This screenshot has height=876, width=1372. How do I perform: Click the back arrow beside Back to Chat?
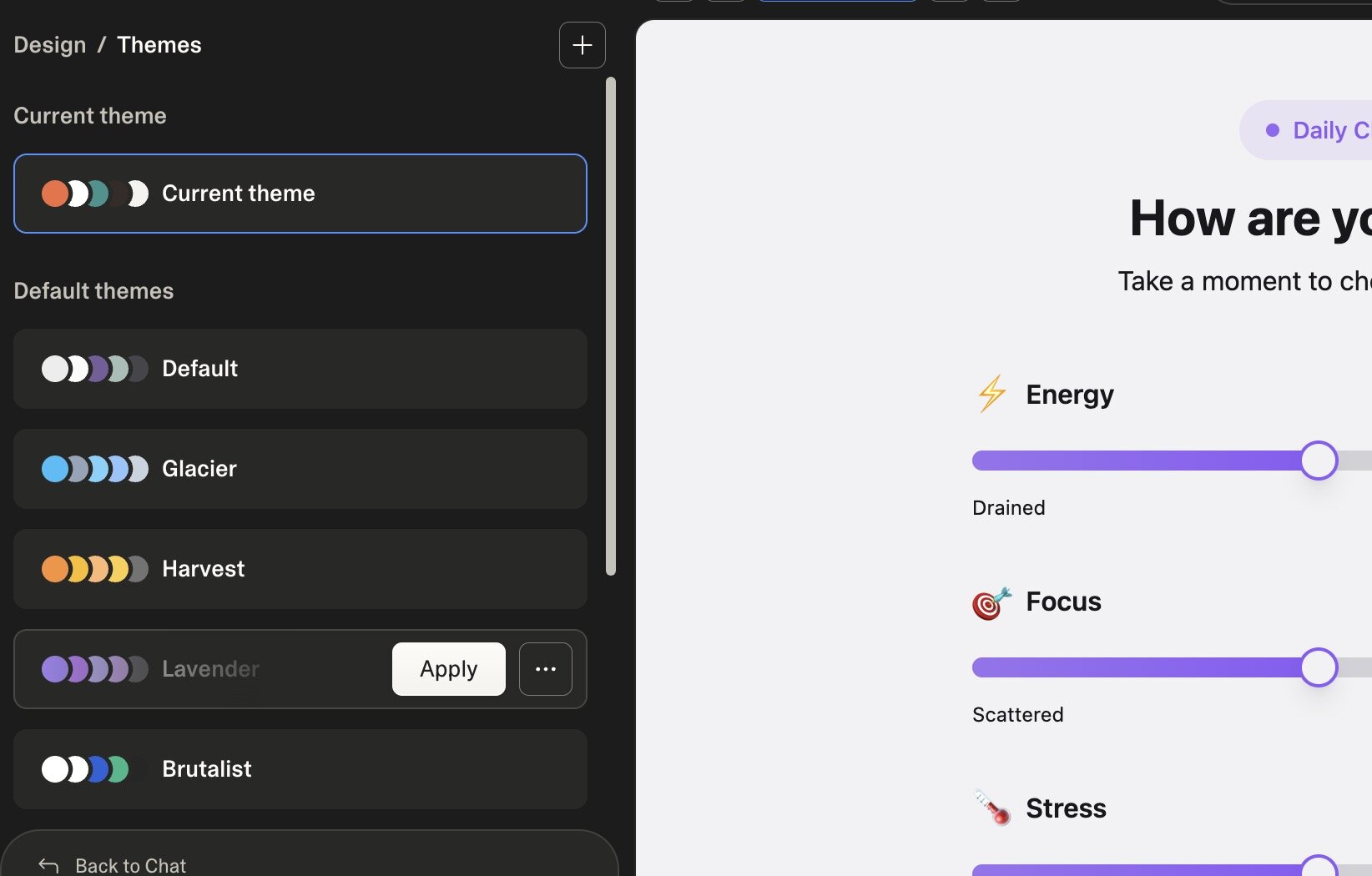point(48,866)
